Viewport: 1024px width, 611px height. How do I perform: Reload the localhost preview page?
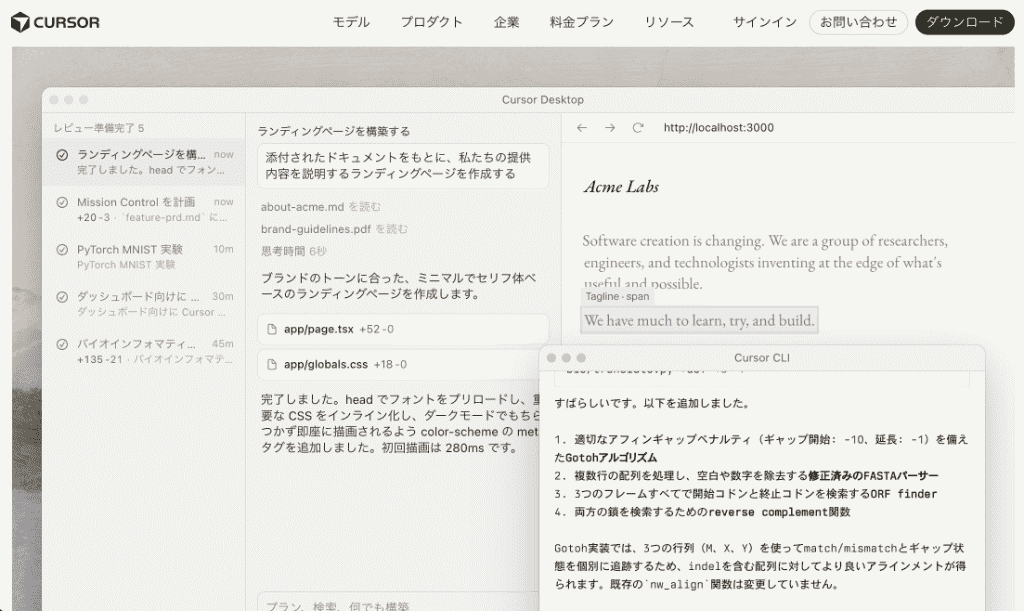tap(638, 128)
